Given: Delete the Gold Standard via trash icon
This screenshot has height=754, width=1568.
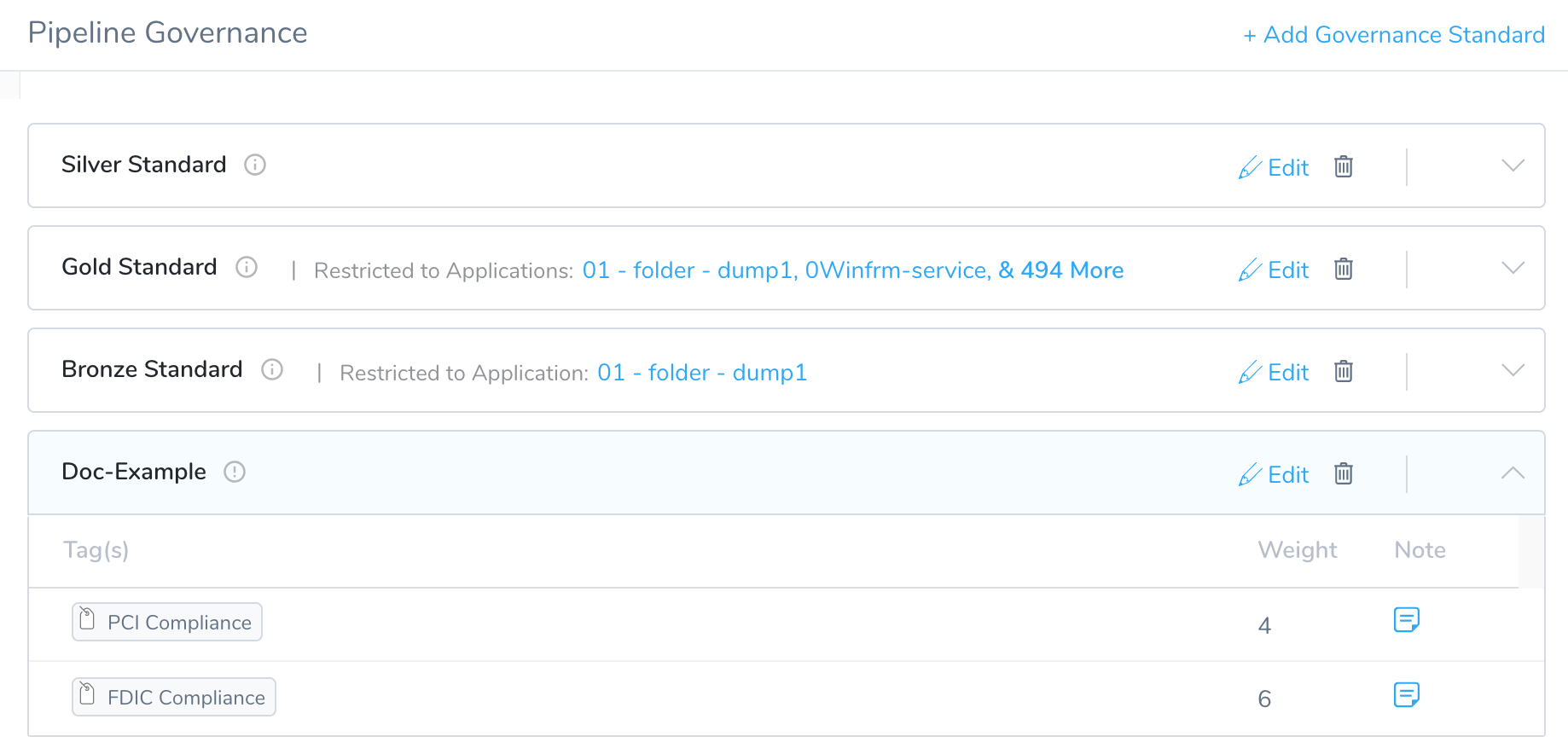Looking at the screenshot, I should click(1344, 269).
